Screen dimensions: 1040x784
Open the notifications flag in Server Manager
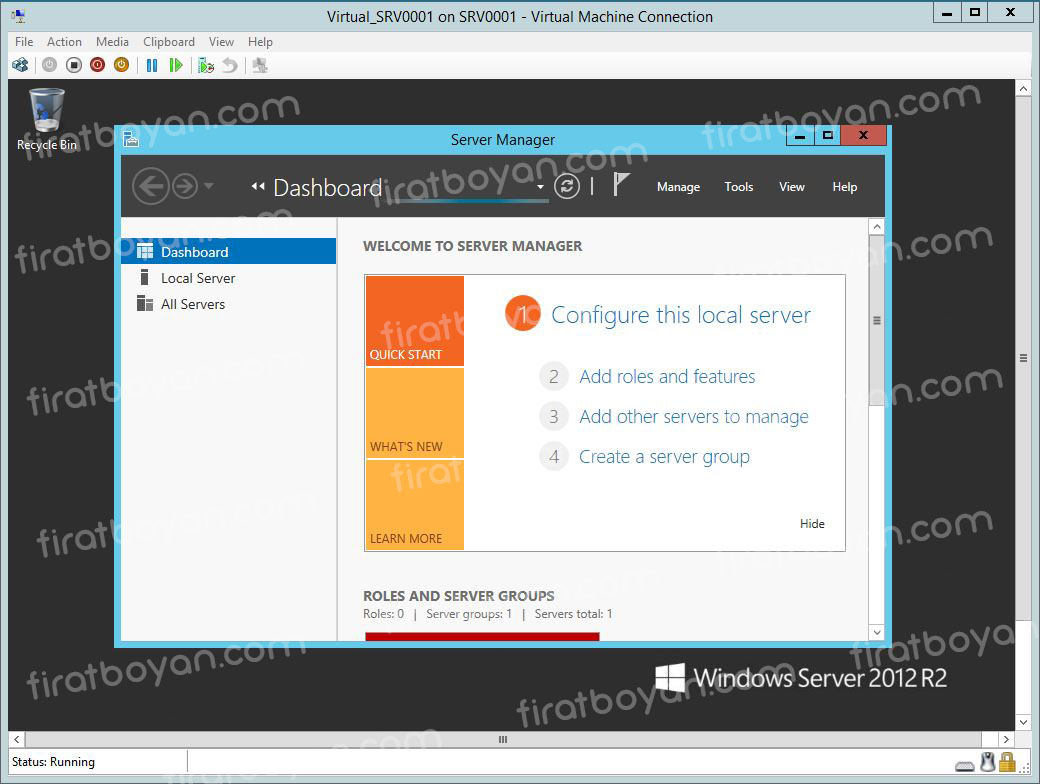coord(620,184)
